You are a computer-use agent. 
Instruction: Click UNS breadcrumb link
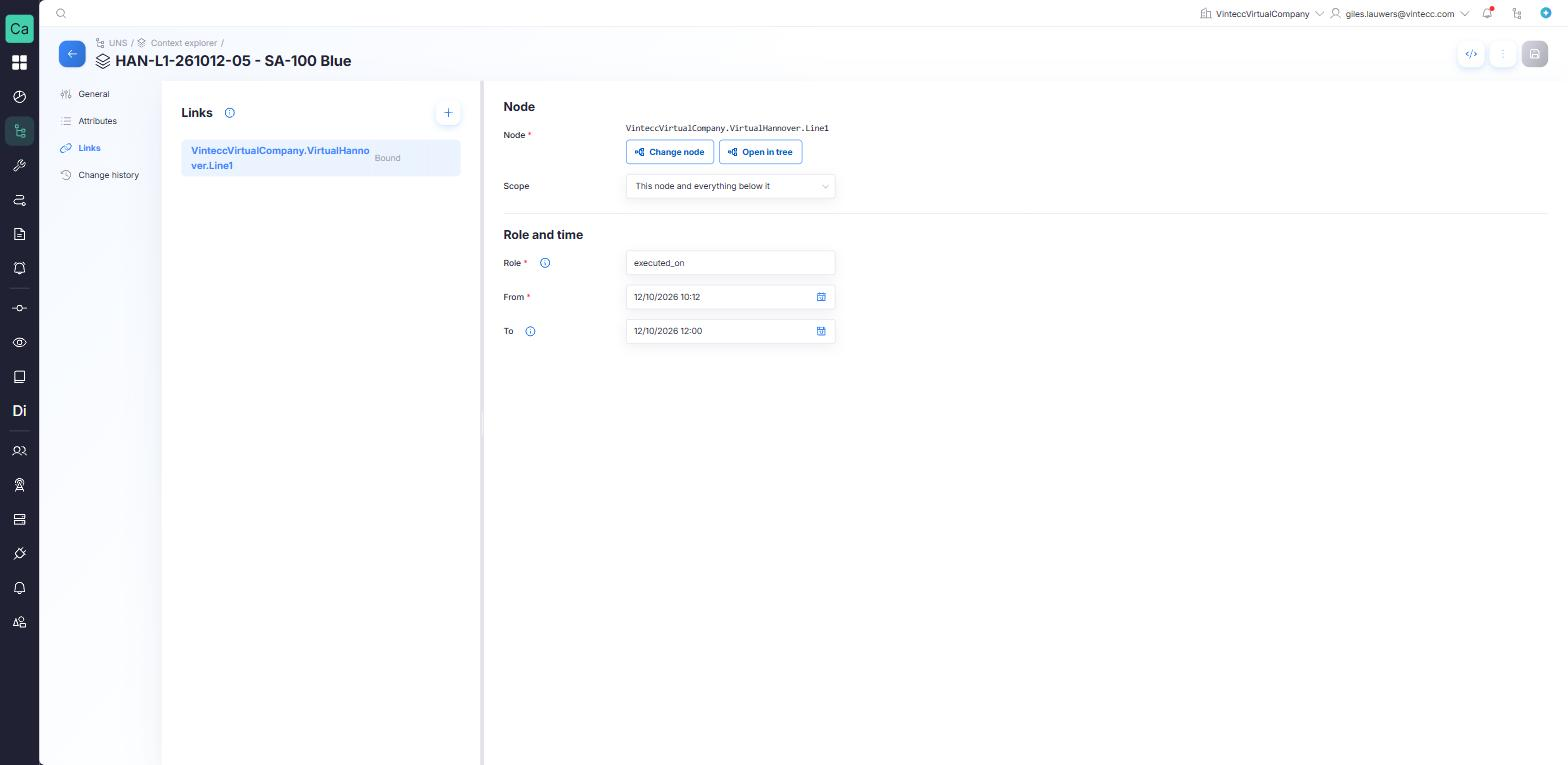tap(118, 43)
